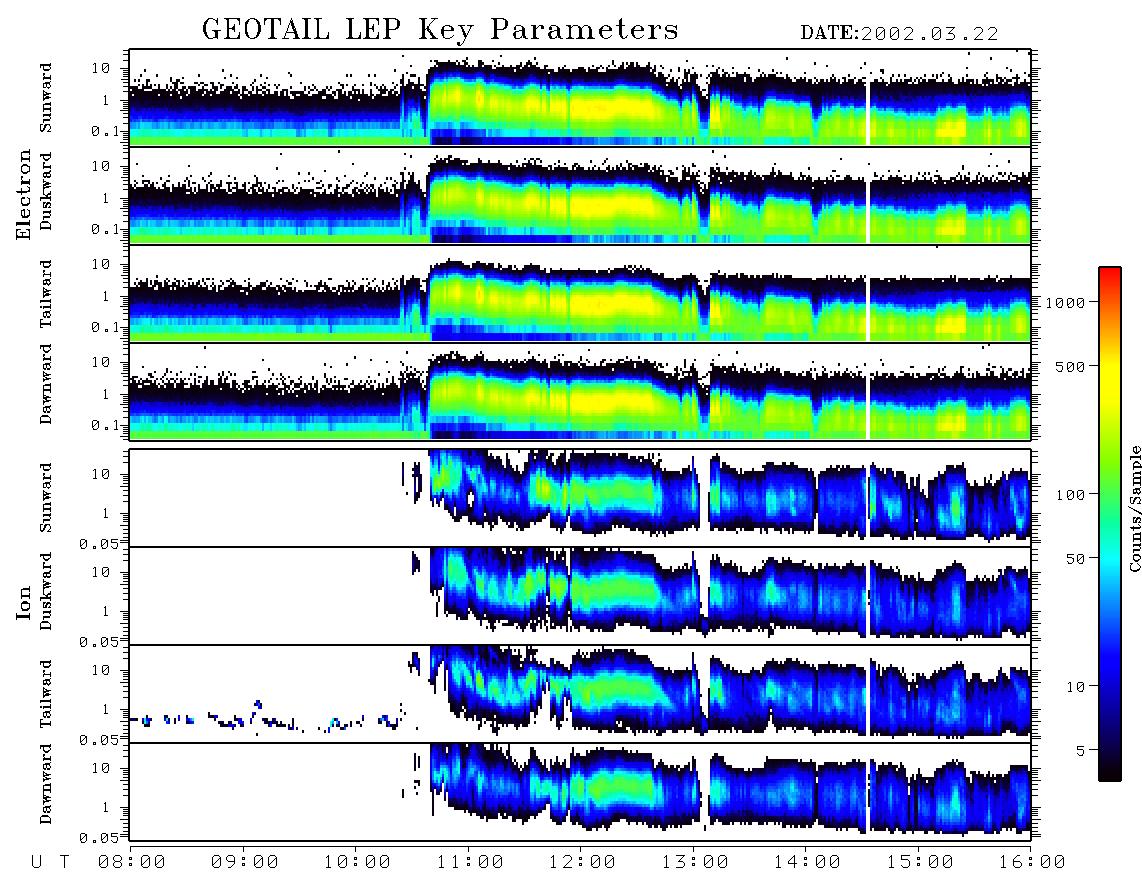Click the 50 colorbar tick label
The height and width of the screenshot is (880, 1142).
(x=1075, y=559)
